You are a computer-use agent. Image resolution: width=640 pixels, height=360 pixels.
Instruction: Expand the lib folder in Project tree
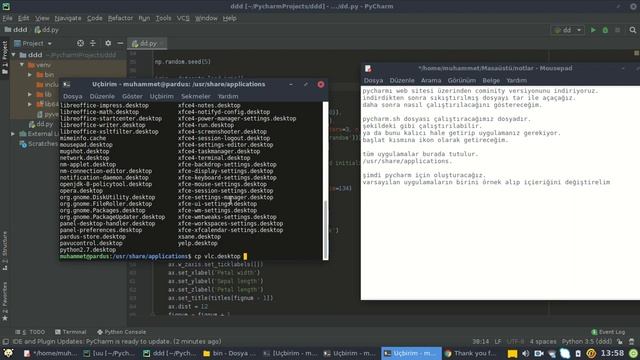30,94
